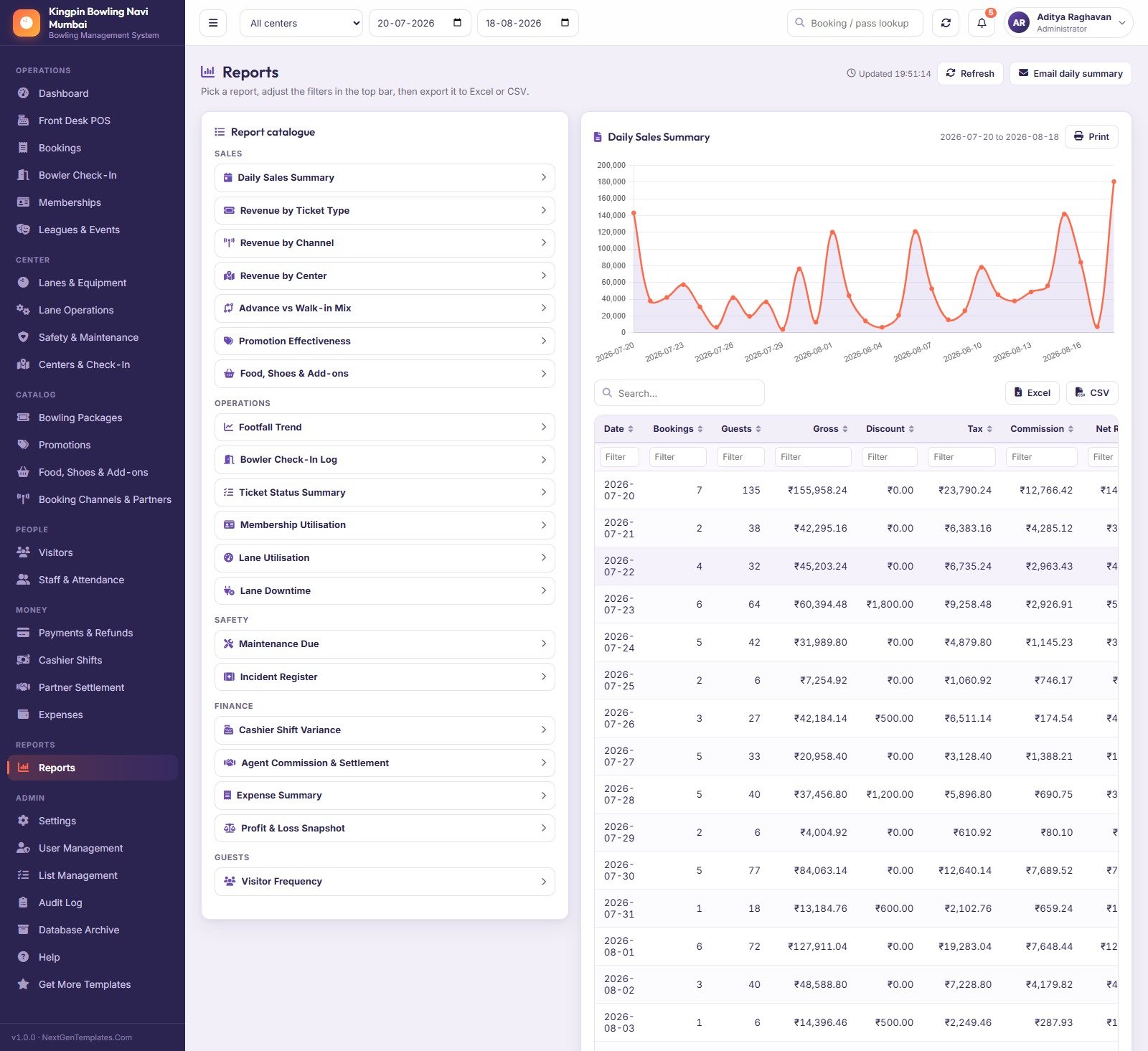
Task: Click Email daily summary button
Action: [x=1071, y=73]
